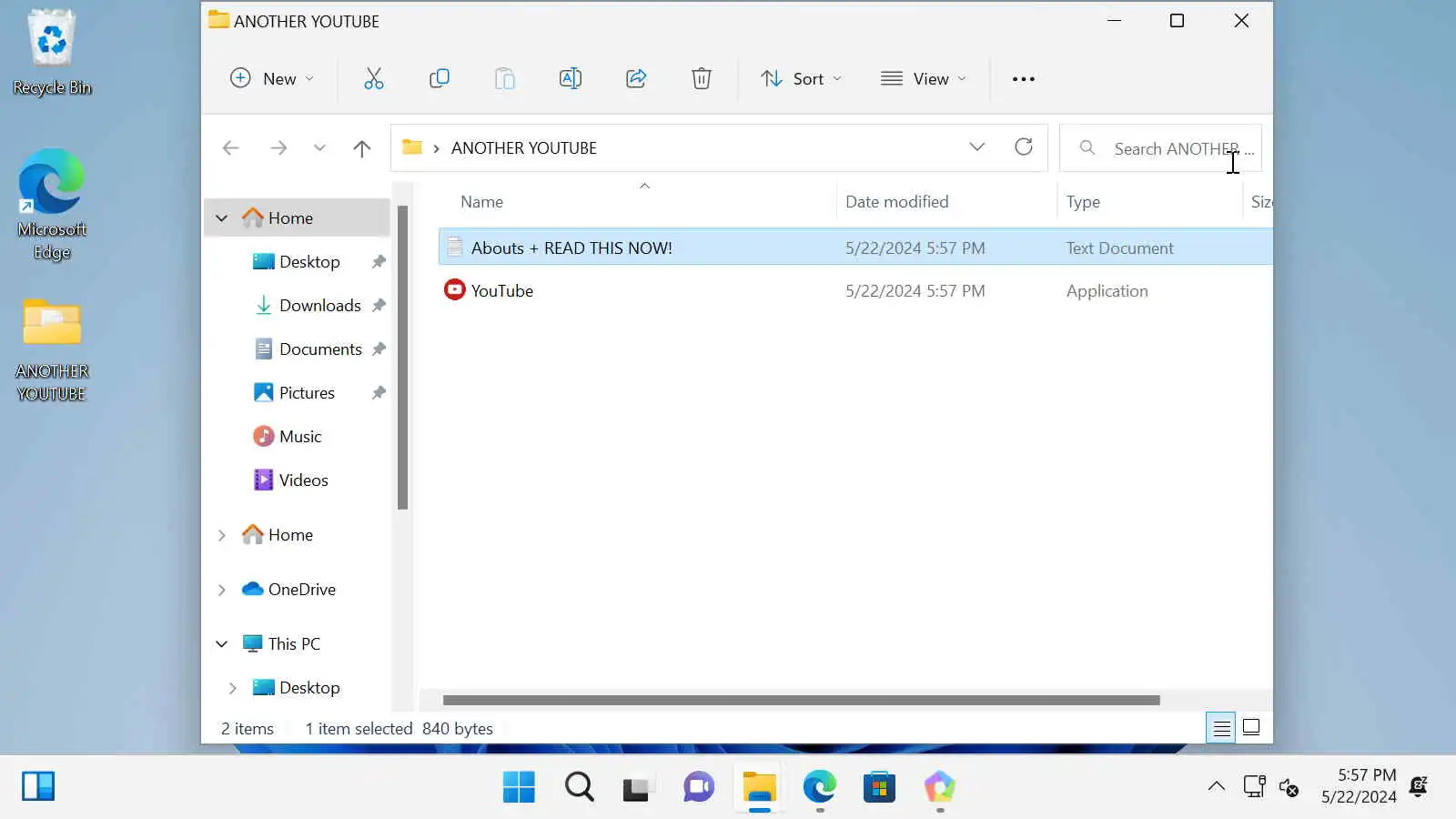Image resolution: width=1456 pixels, height=819 pixels.
Task: Click the horizontal scrollbar in file list
Action: pyautogui.click(x=801, y=701)
